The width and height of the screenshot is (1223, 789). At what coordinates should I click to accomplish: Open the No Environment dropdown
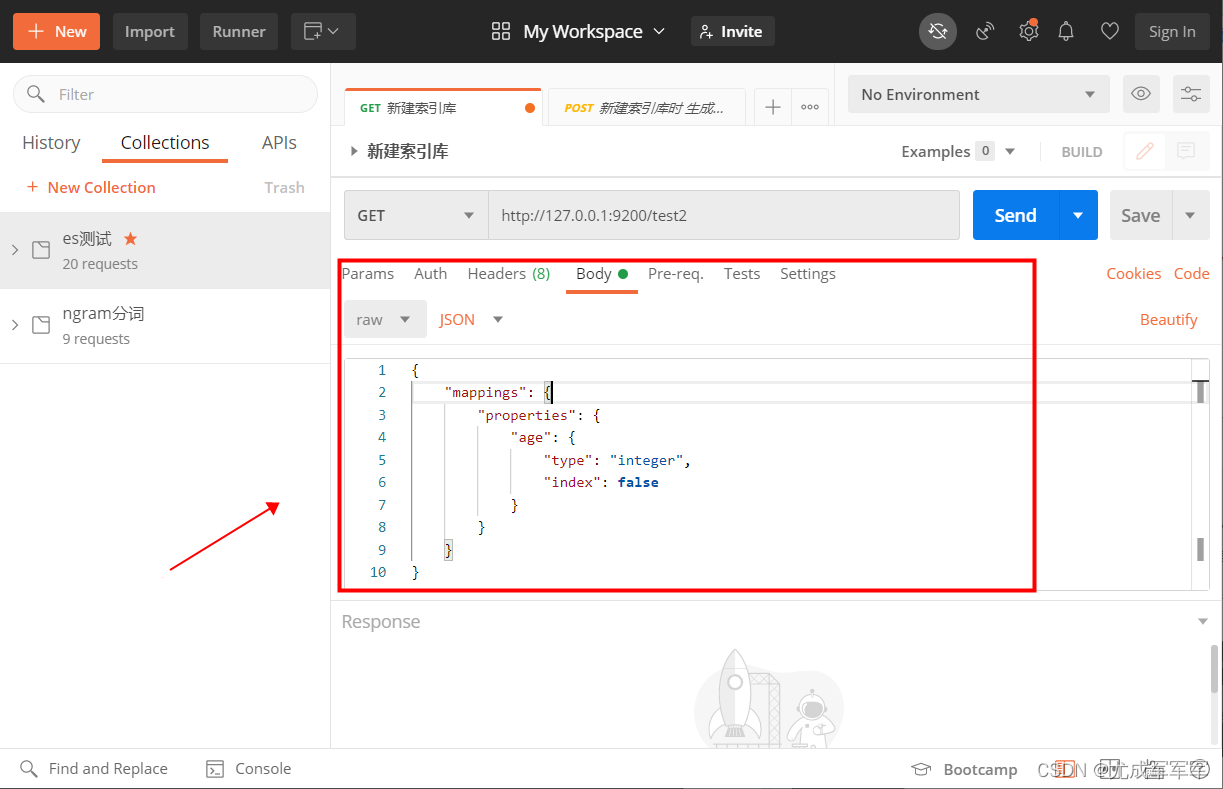click(x=978, y=94)
